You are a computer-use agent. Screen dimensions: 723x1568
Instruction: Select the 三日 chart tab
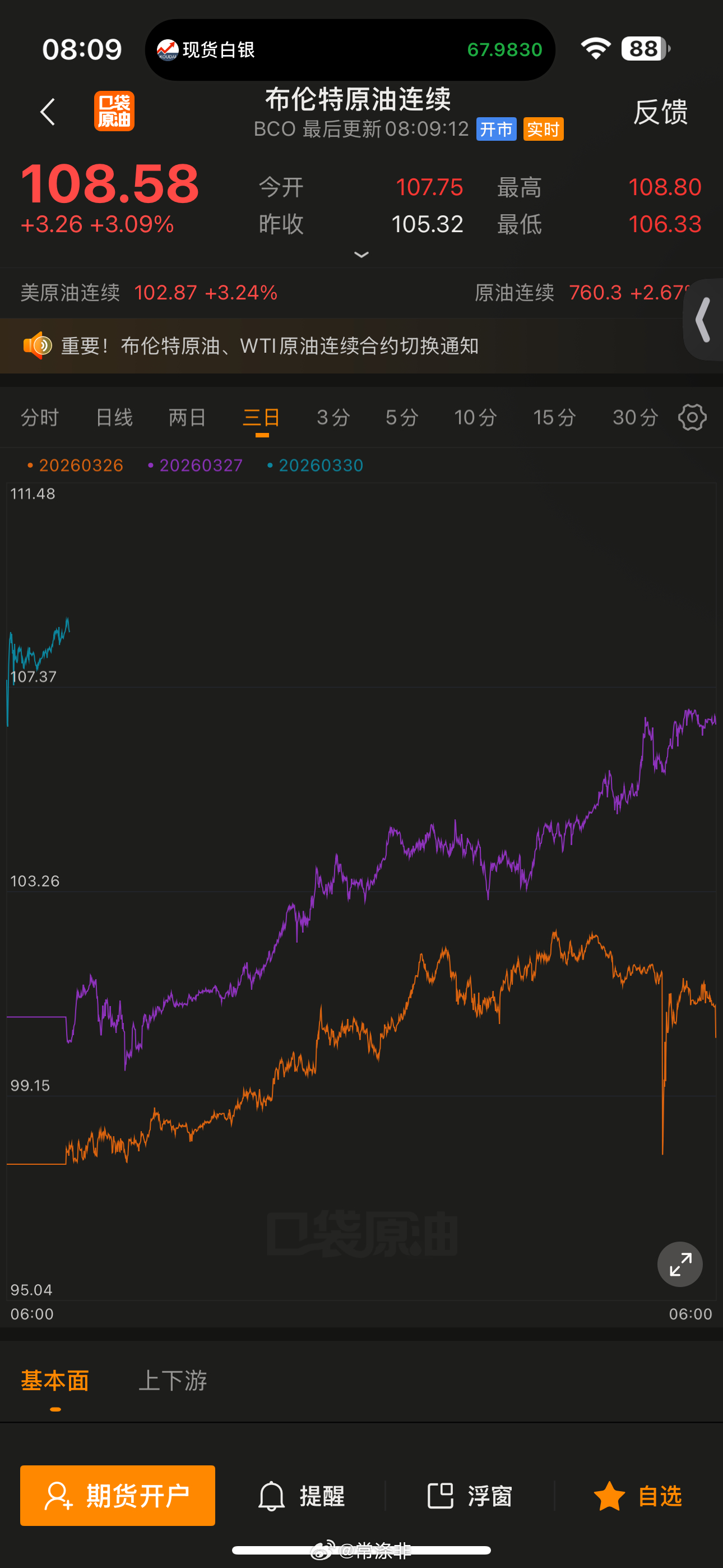(262, 418)
